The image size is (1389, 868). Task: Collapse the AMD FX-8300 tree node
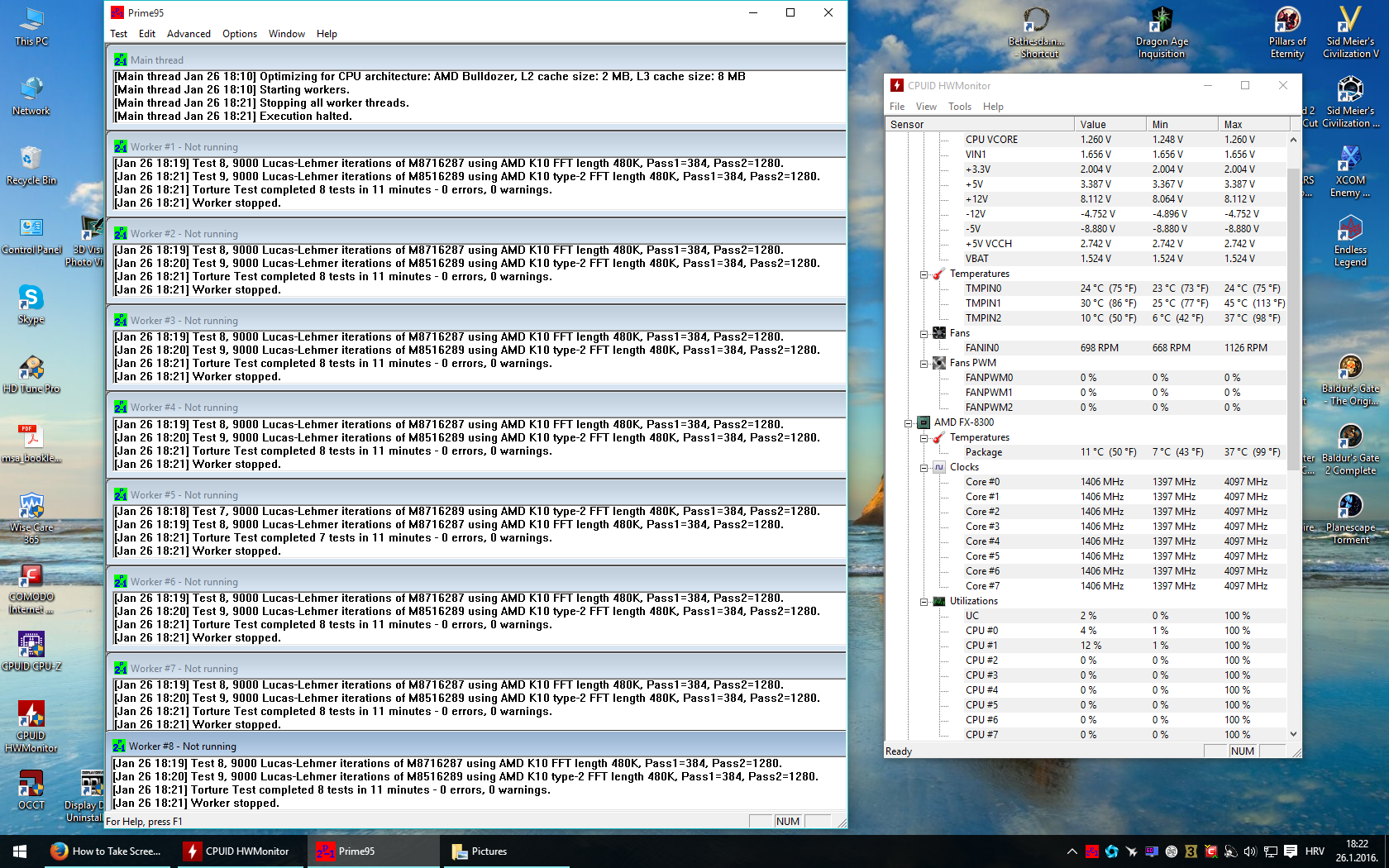click(x=909, y=423)
